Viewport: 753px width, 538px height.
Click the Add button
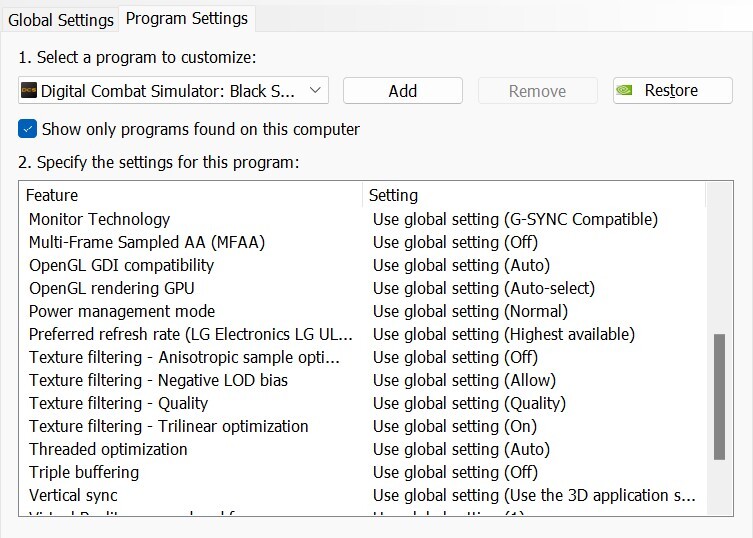tap(402, 90)
